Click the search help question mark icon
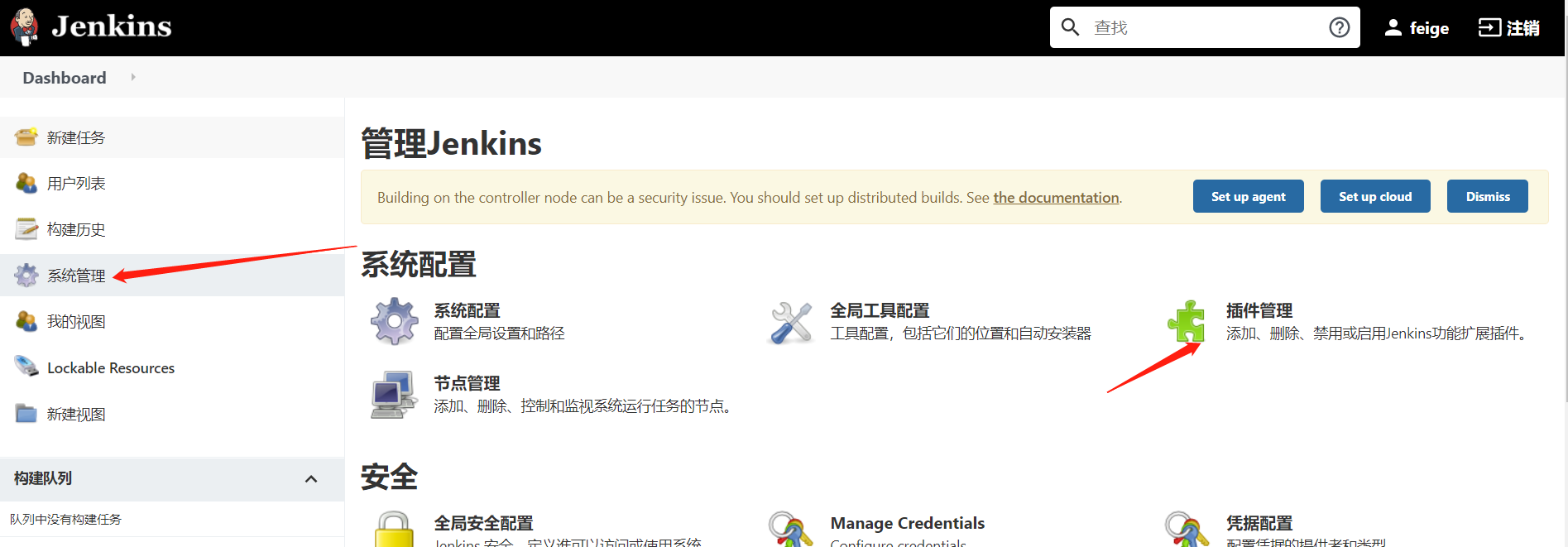 1339,27
